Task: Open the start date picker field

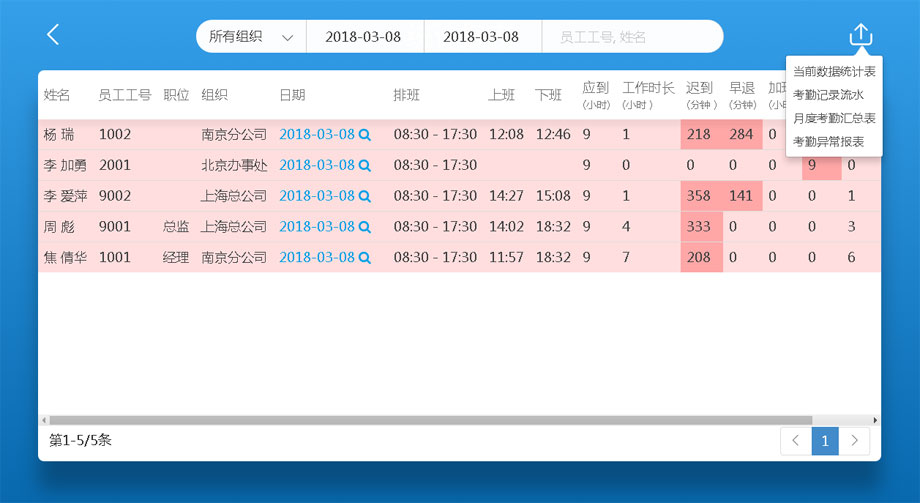Action: pyautogui.click(x=364, y=37)
